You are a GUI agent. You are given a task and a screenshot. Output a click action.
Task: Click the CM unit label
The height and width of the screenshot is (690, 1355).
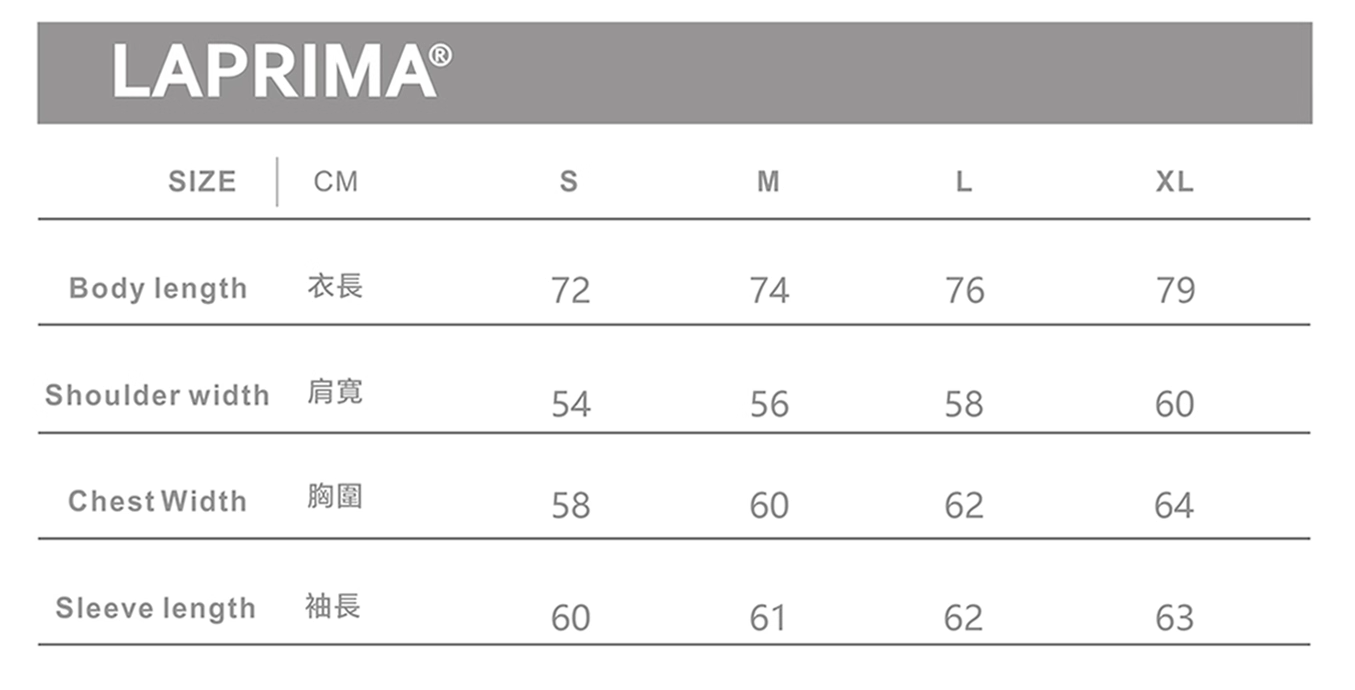(x=335, y=182)
